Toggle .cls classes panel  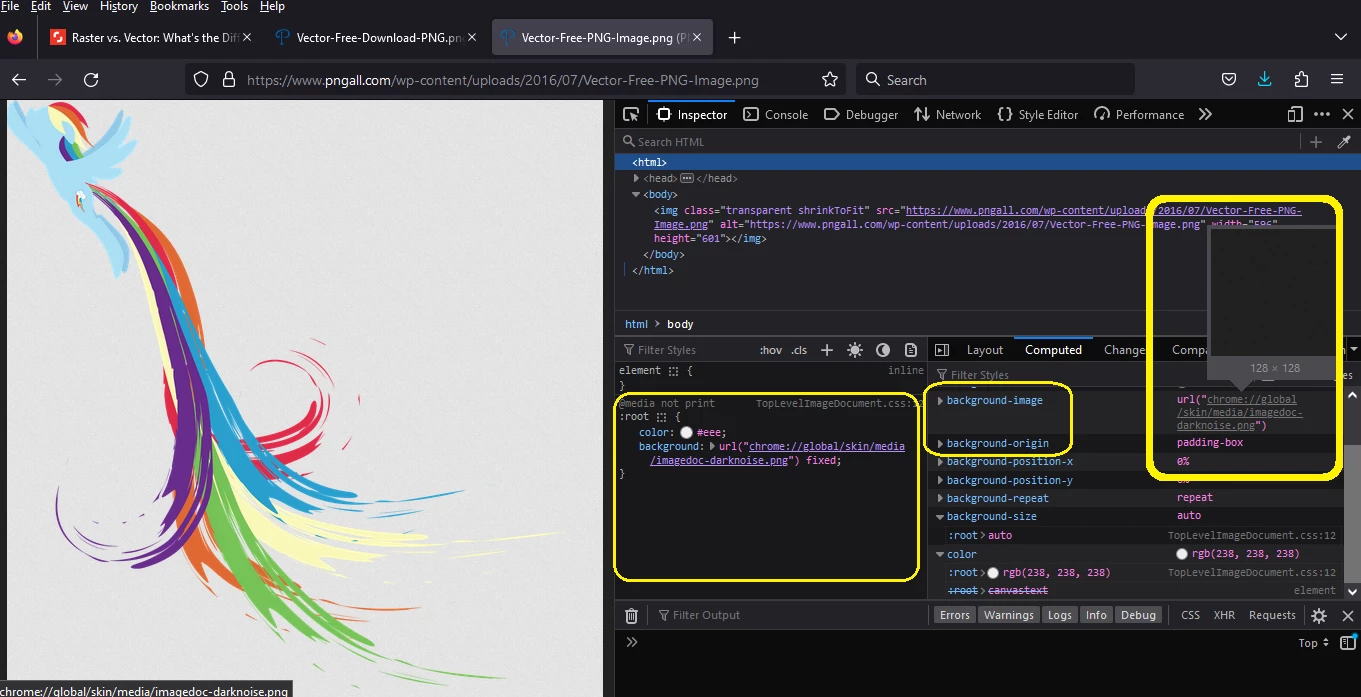point(799,350)
